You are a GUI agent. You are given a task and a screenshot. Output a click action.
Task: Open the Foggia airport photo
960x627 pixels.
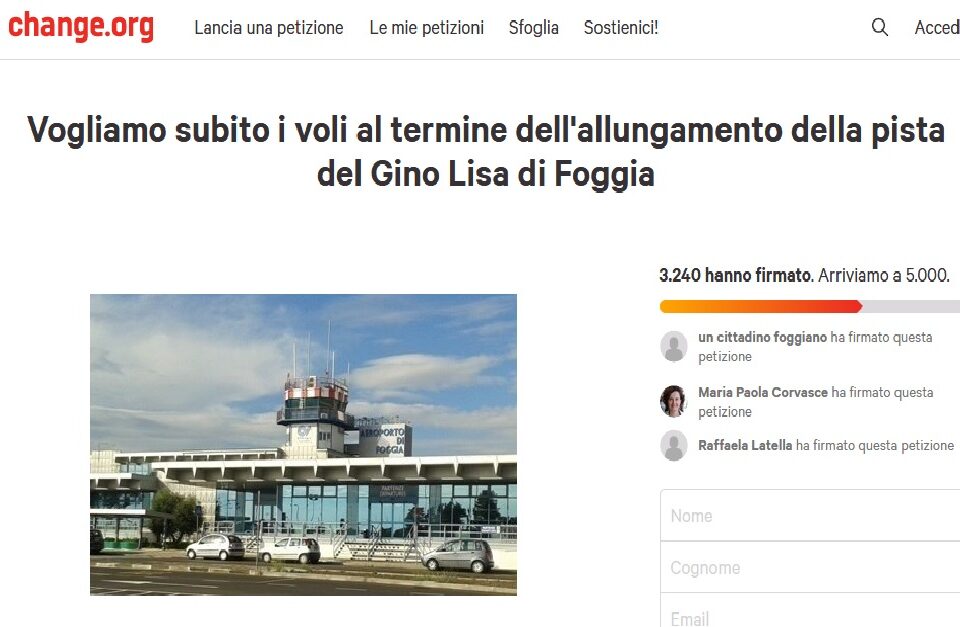(303, 445)
